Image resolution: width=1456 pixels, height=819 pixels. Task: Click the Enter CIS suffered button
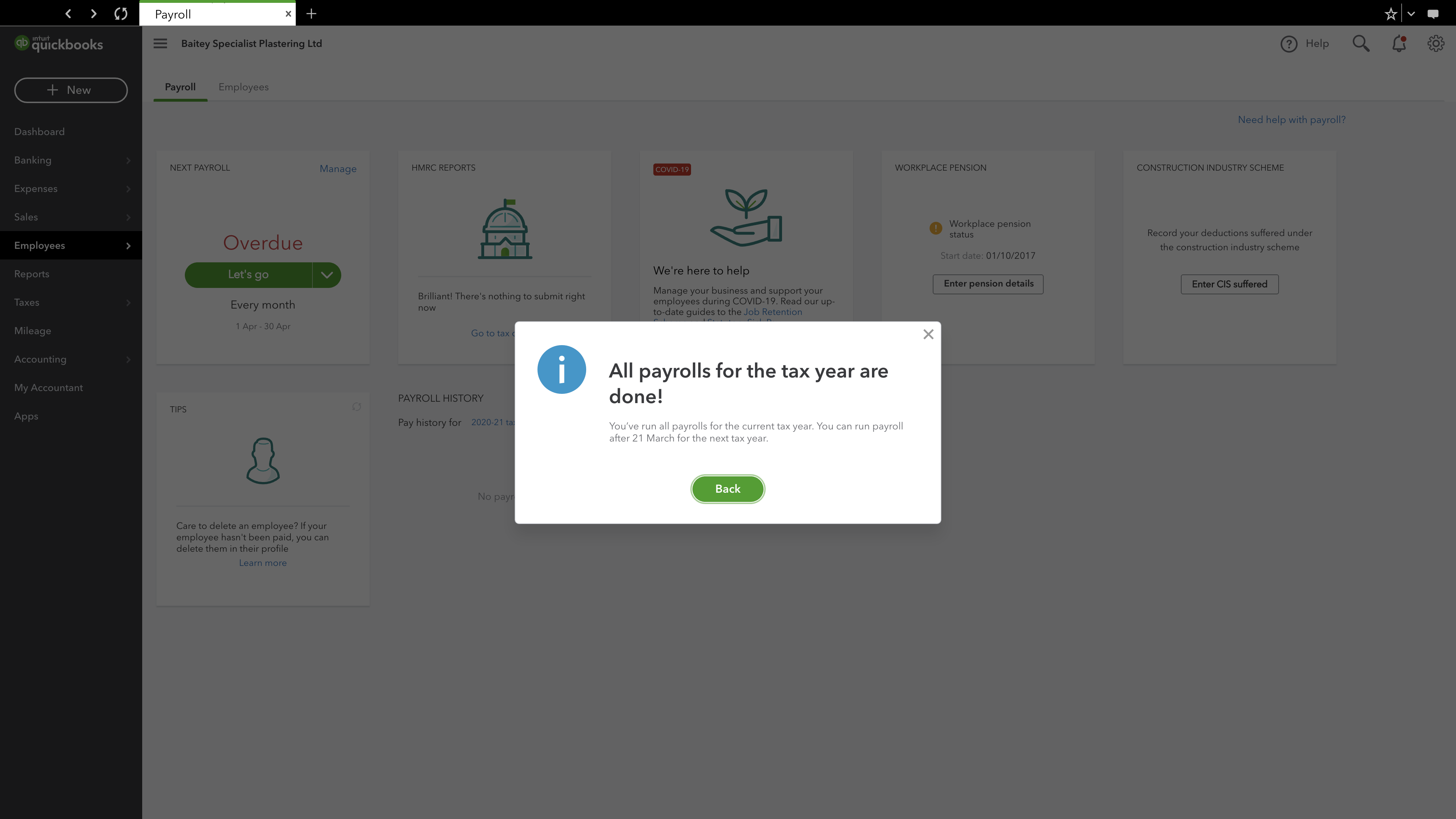[x=1229, y=284]
